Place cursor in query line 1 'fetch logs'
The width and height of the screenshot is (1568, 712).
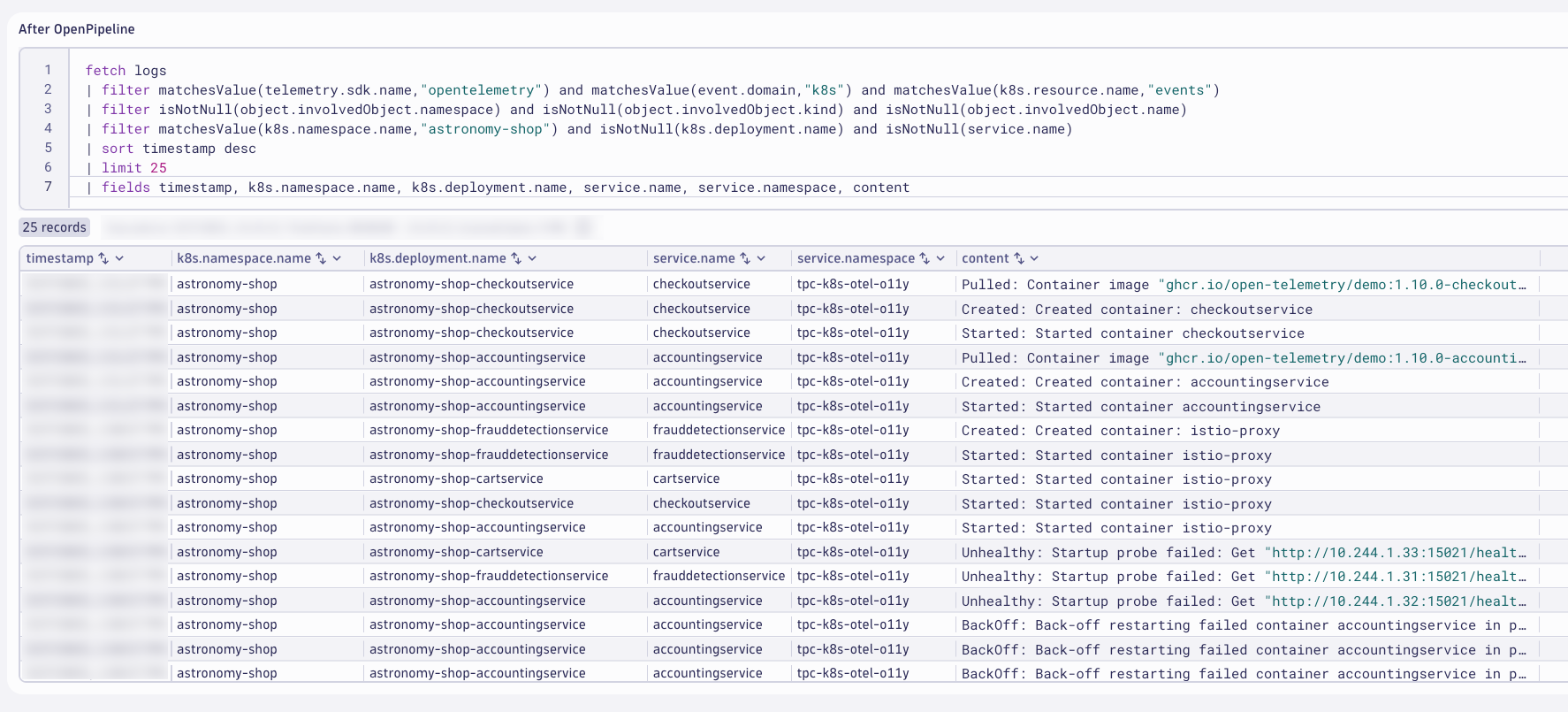click(x=126, y=71)
